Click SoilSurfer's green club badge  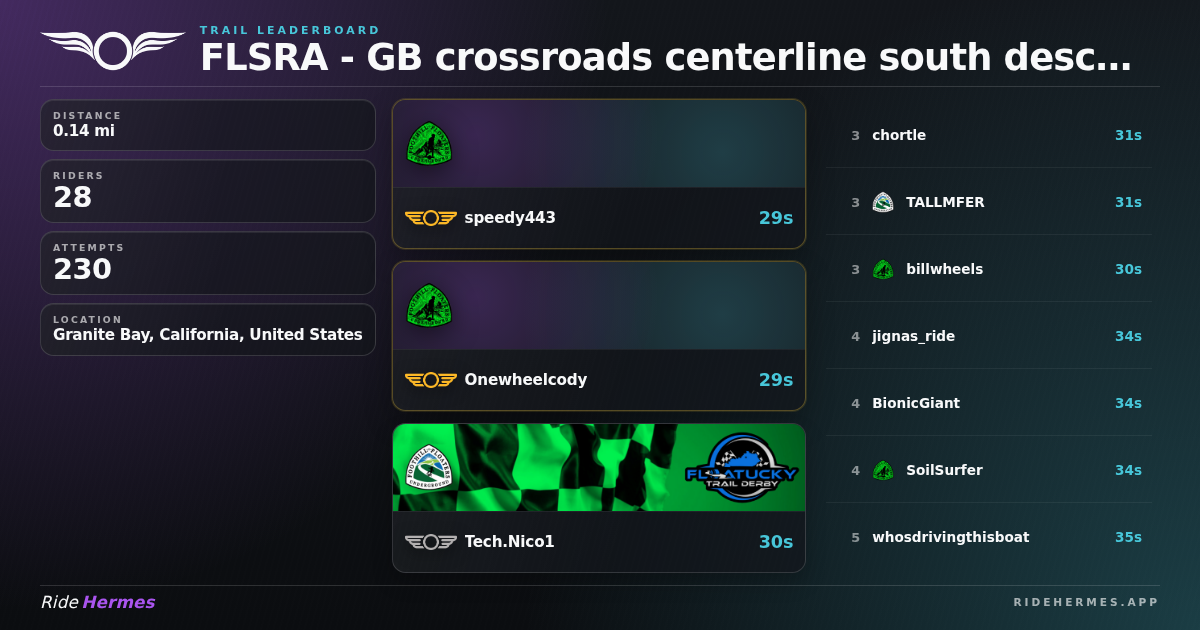click(x=883, y=470)
